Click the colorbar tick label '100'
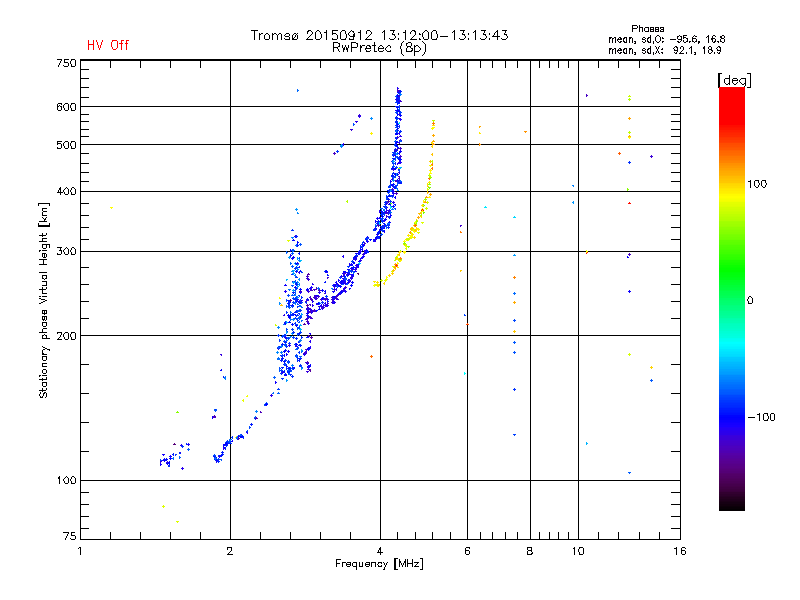 [x=757, y=184]
